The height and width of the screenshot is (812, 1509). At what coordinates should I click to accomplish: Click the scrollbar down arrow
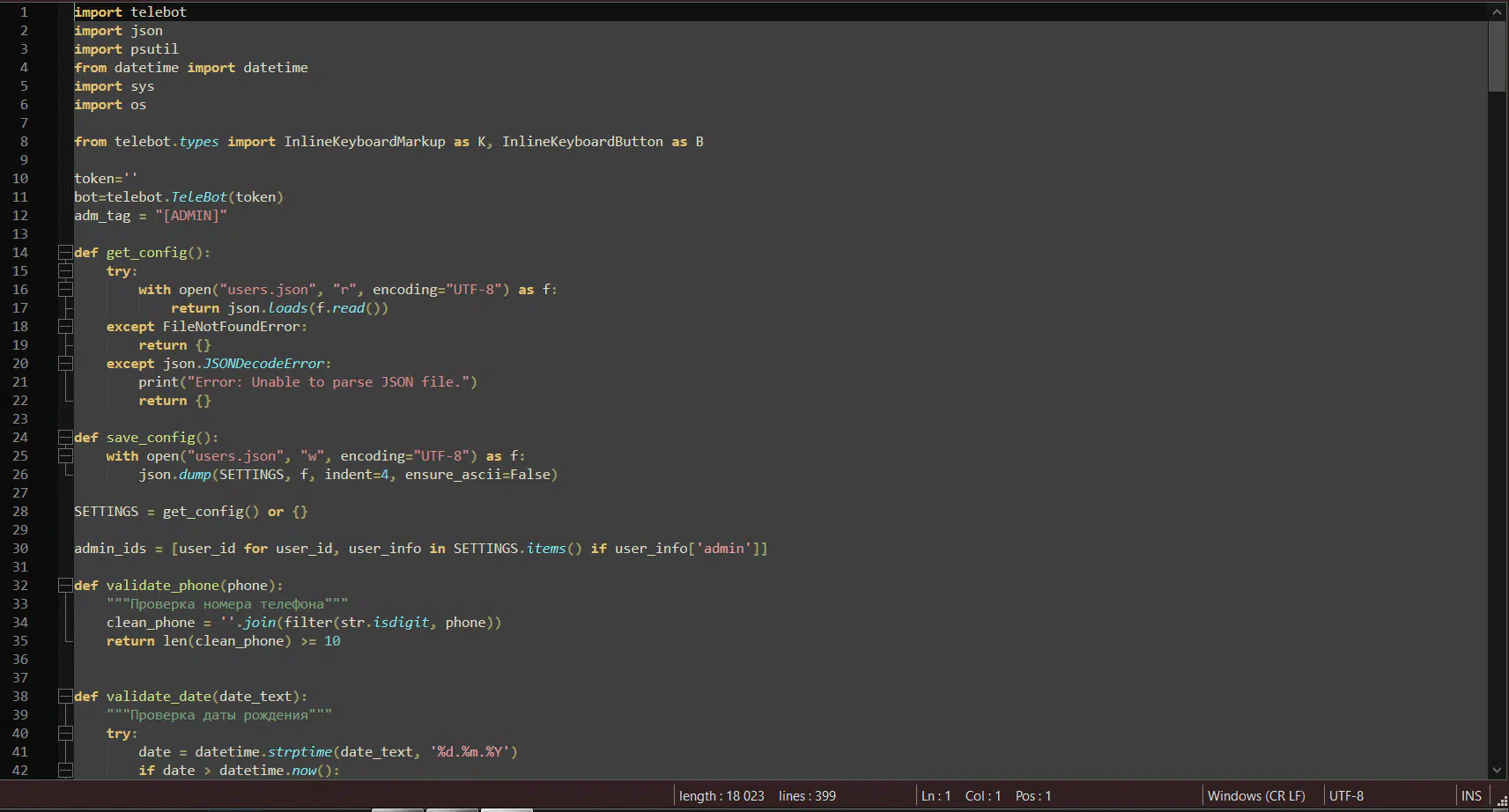[1497, 770]
